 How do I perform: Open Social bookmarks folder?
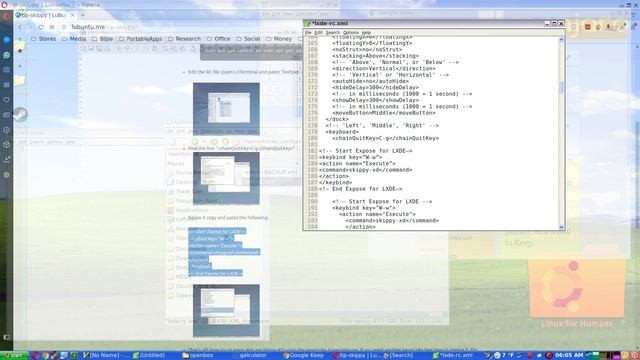248,39
